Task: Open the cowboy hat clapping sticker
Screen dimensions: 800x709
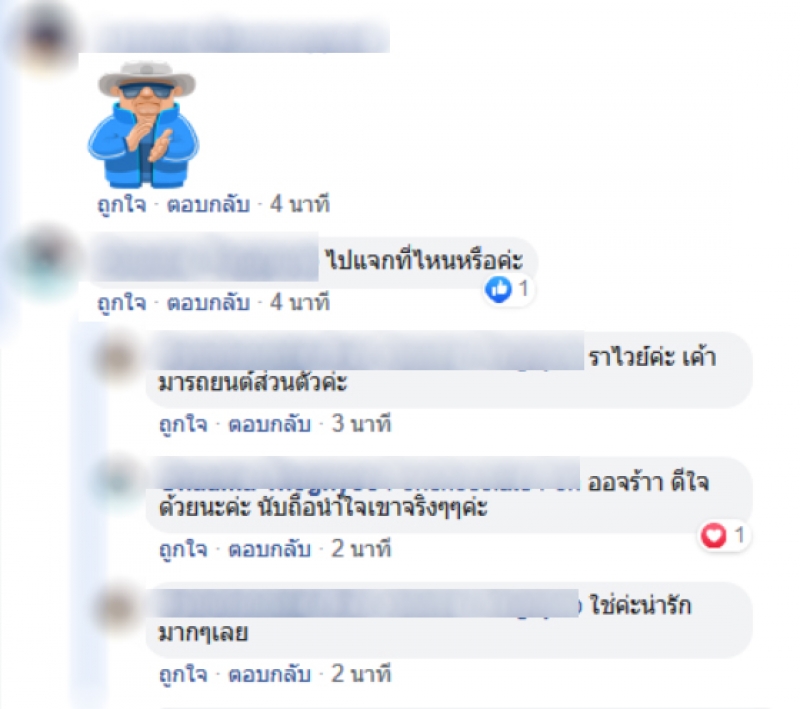Action: [x=144, y=124]
